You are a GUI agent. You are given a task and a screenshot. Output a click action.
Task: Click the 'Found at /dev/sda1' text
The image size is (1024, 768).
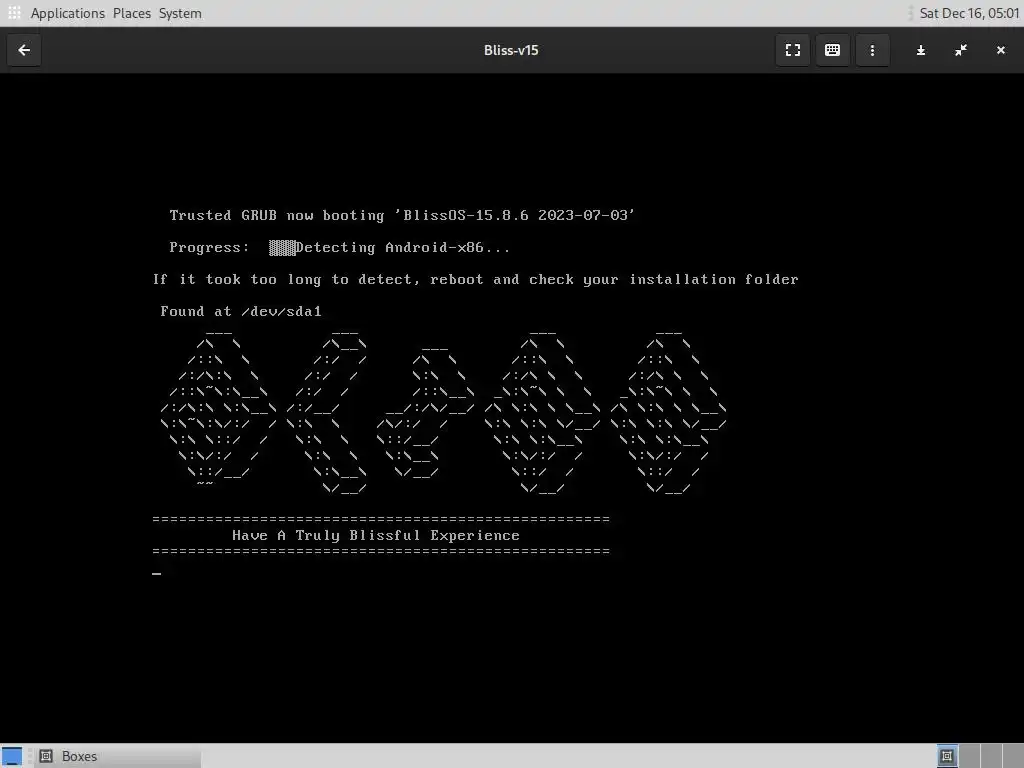point(241,312)
